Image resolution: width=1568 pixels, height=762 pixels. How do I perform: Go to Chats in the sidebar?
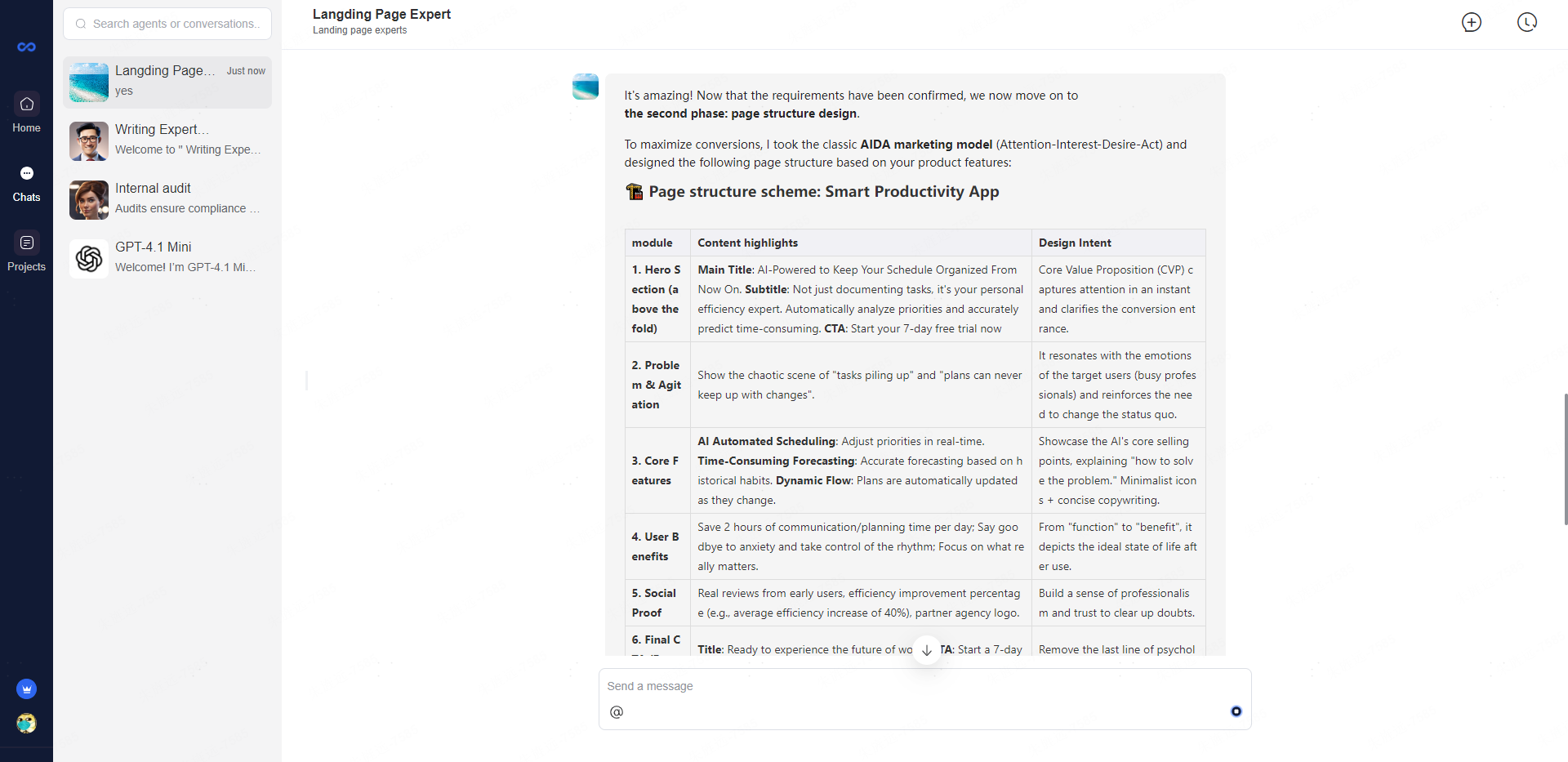tap(26, 183)
